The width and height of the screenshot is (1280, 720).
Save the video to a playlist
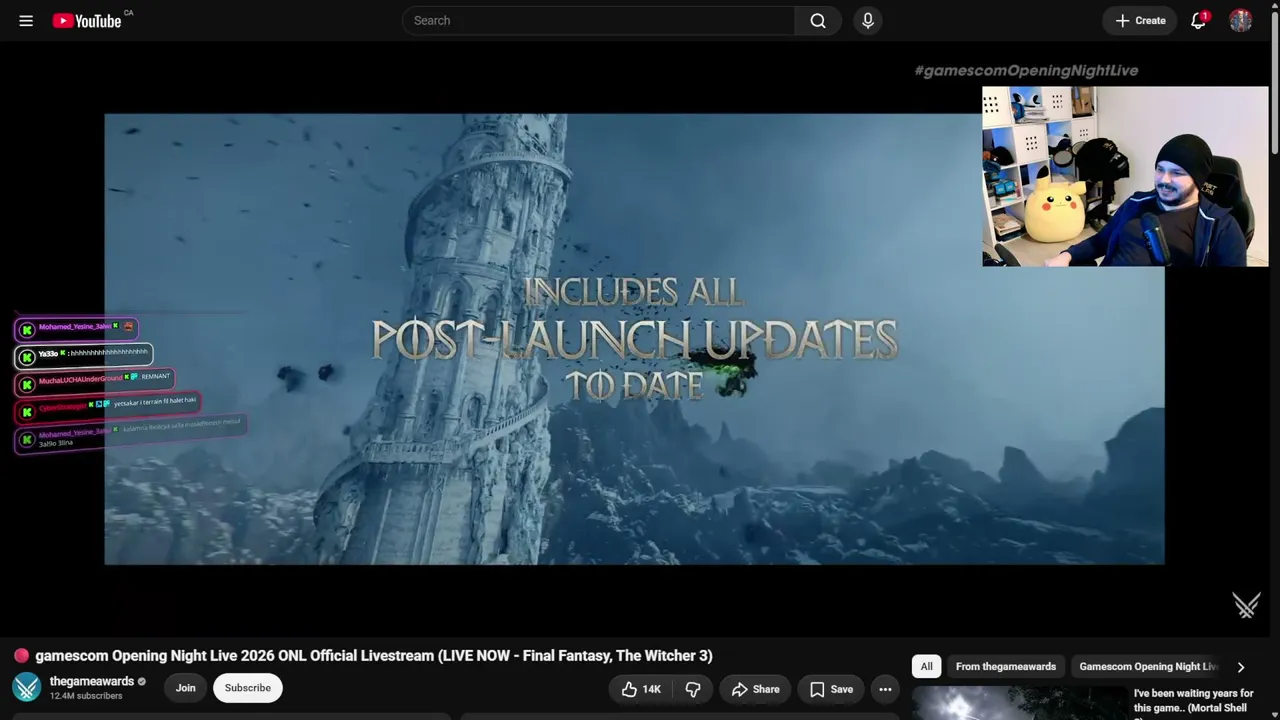tap(831, 689)
